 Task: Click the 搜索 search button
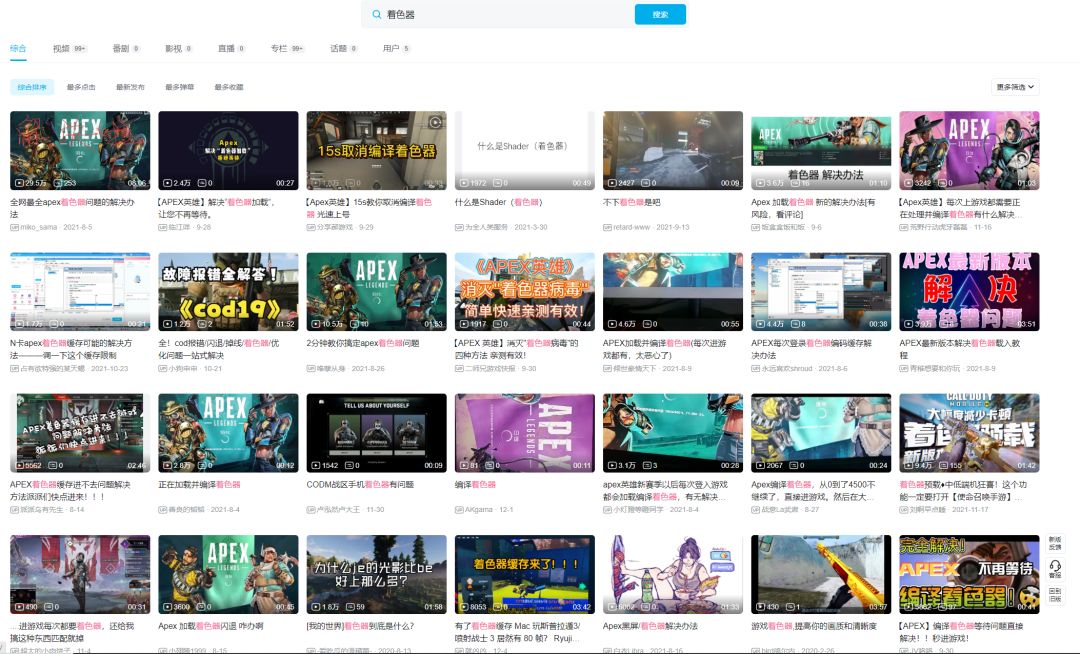pos(660,14)
